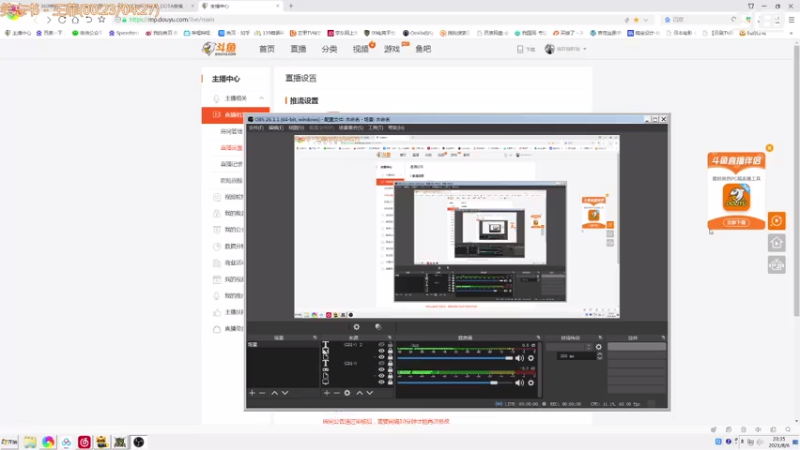This screenshot has width=800, height=450.
Task: Remove the selected source with the minus icon
Action: (337, 393)
